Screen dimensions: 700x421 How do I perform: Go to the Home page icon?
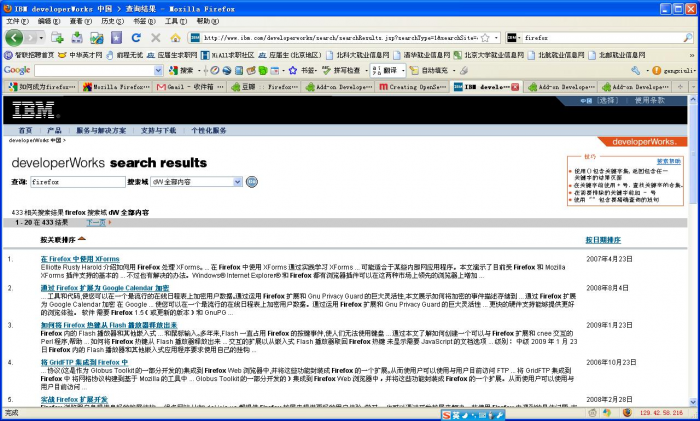[x=175, y=38]
